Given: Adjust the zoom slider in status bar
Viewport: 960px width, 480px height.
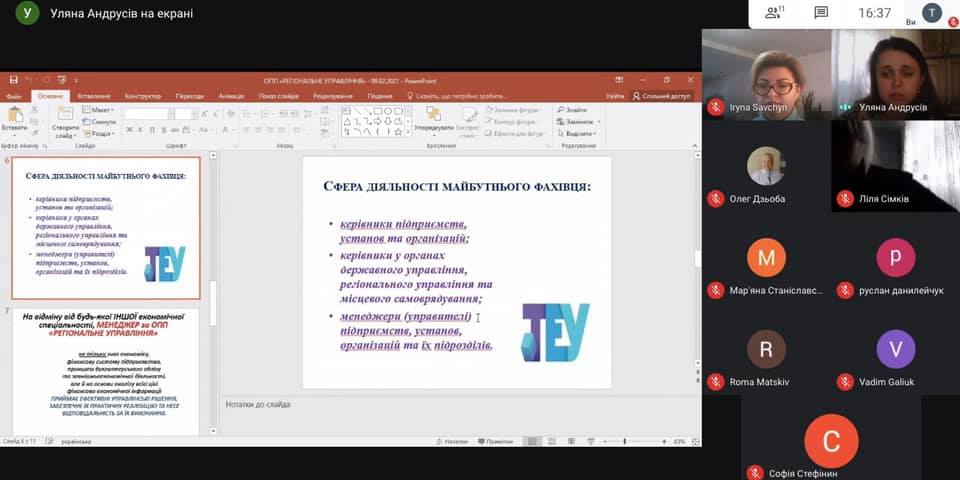Looking at the screenshot, I should [x=624, y=441].
